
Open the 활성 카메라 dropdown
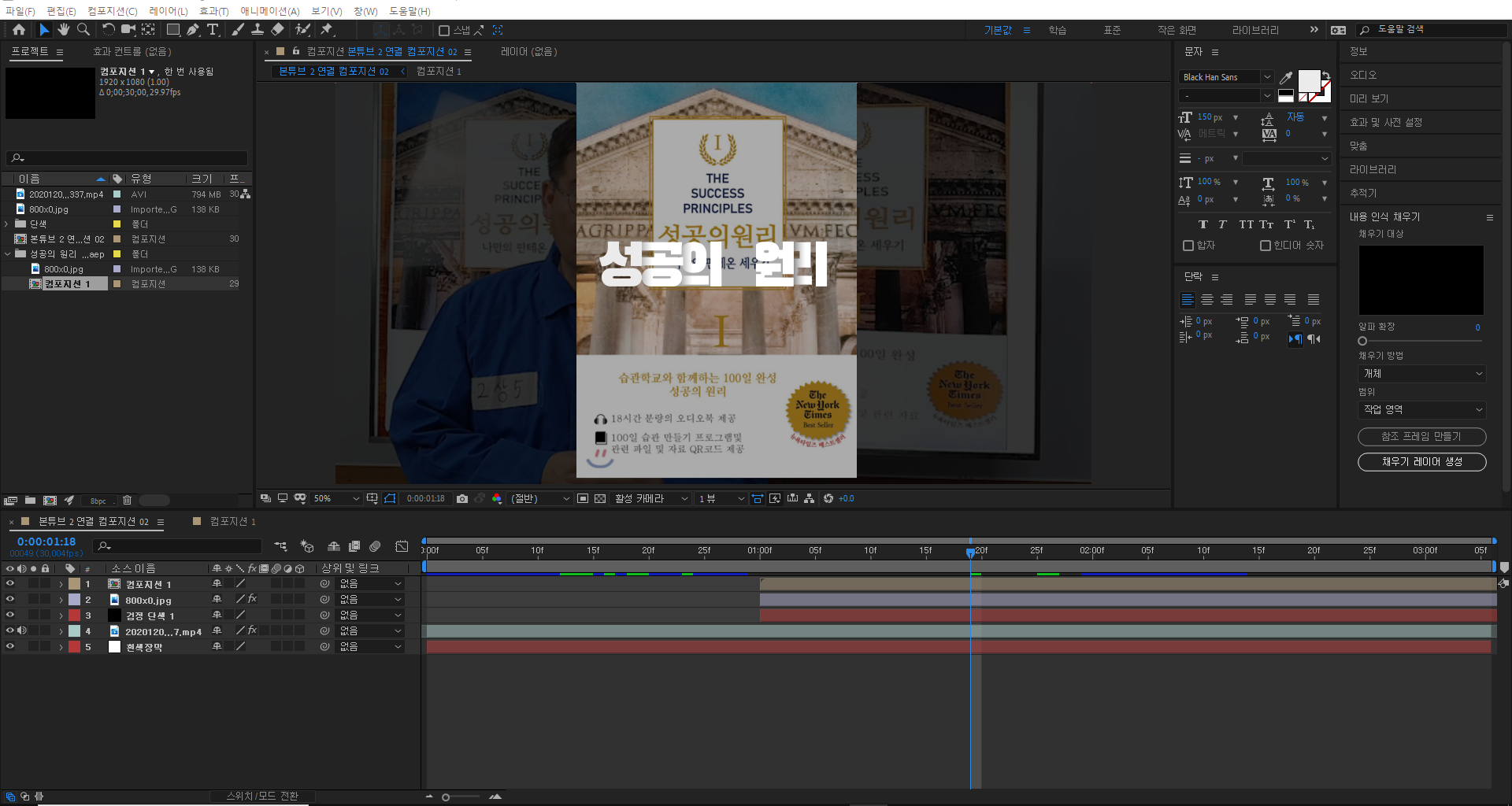click(x=652, y=498)
